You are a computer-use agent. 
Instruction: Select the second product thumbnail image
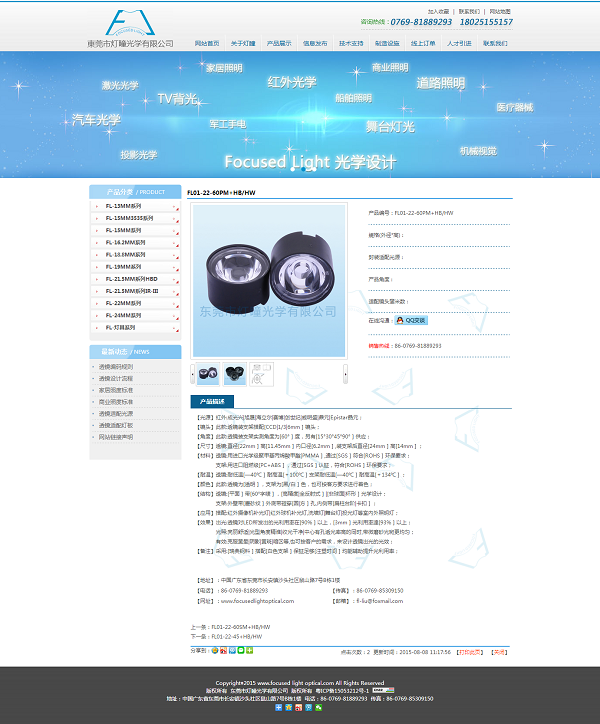pyautogui.click(x=234, y=374)
